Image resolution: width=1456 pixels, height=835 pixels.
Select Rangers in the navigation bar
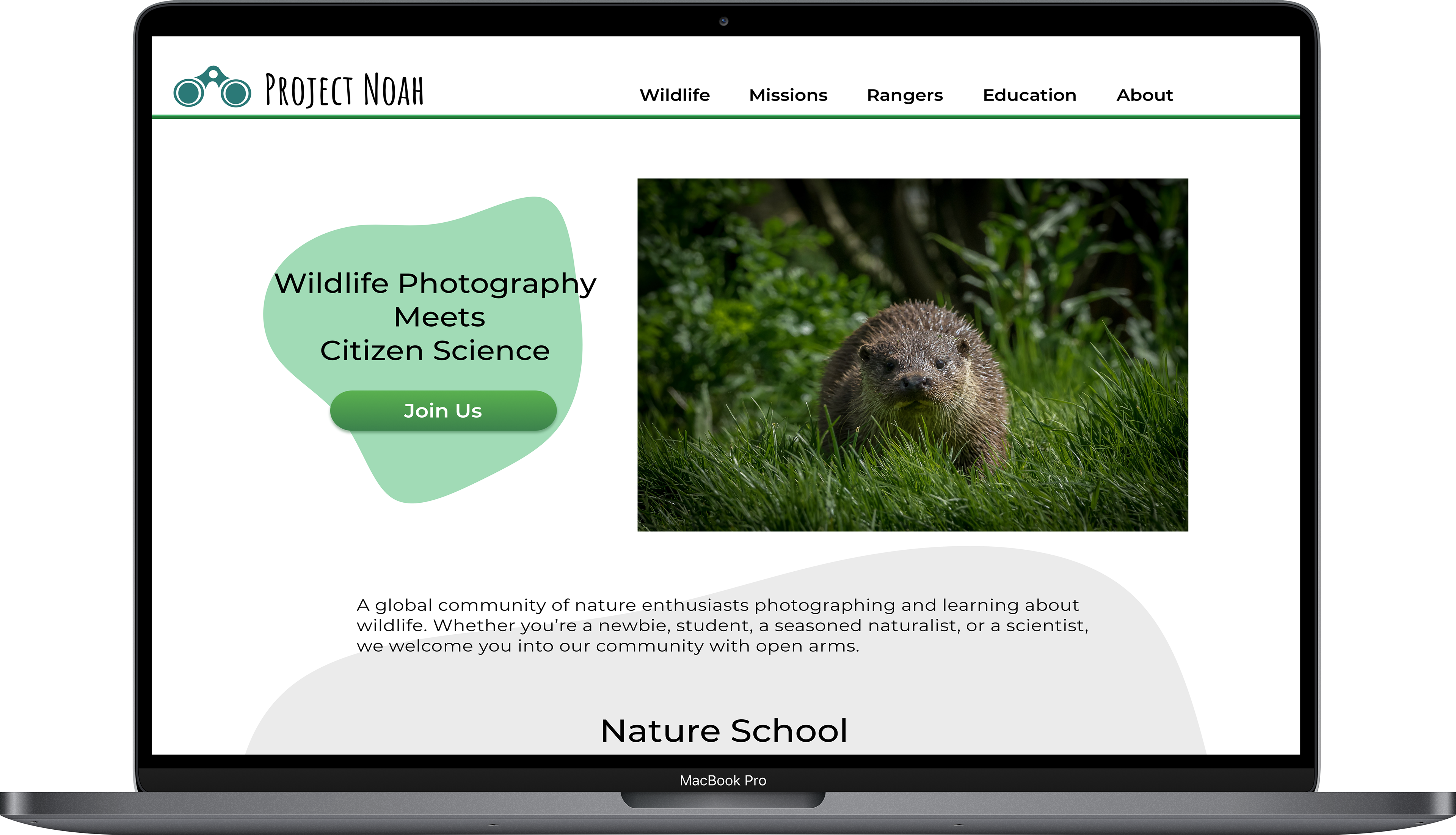[905, 96]
